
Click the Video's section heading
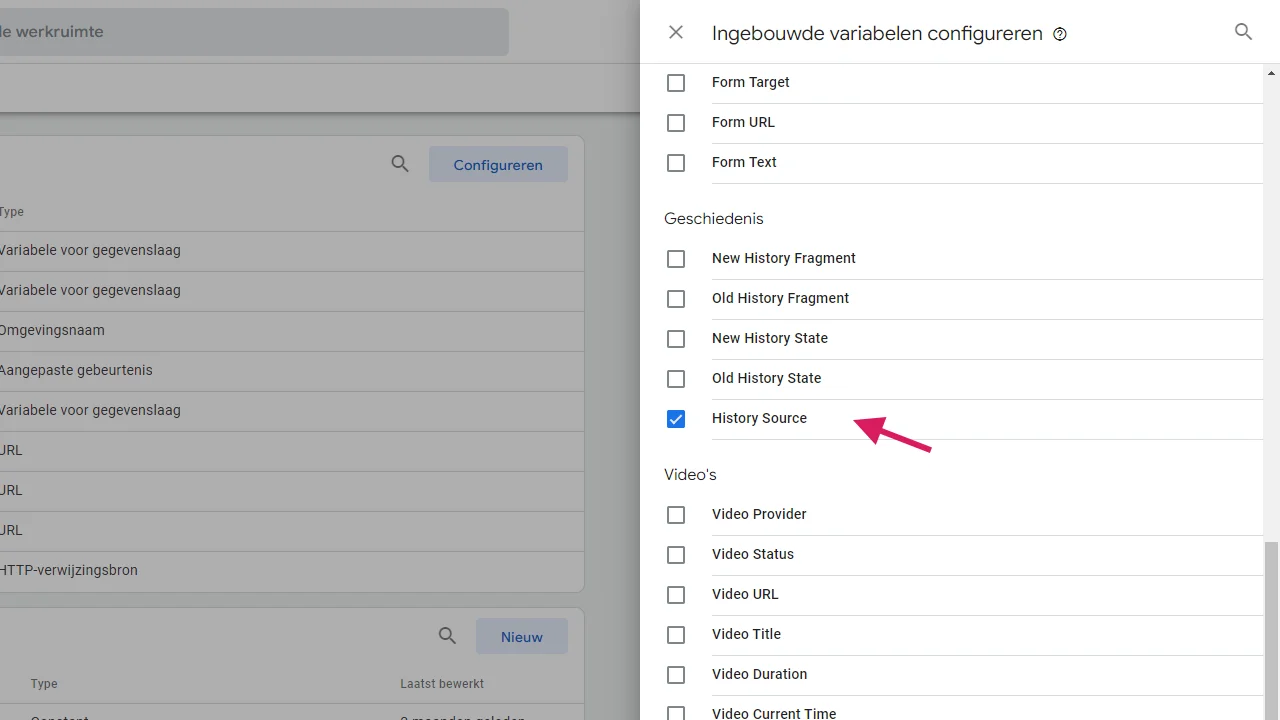click(690, 474)
